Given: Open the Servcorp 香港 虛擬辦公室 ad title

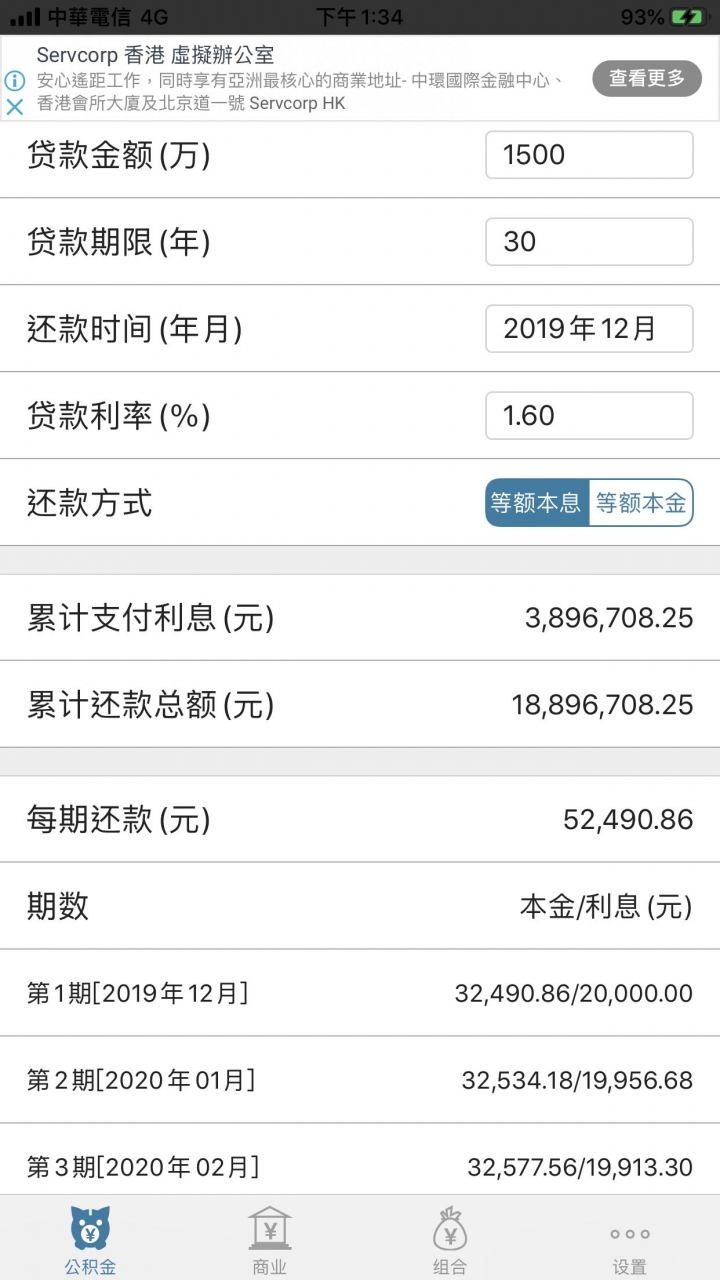Looking at the screenshot, I should point(155,55).
